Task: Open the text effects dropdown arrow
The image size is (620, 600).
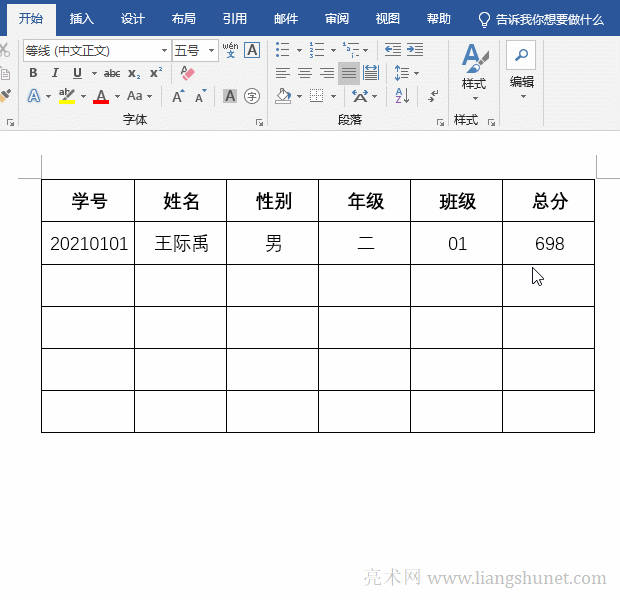Action: 48,96
